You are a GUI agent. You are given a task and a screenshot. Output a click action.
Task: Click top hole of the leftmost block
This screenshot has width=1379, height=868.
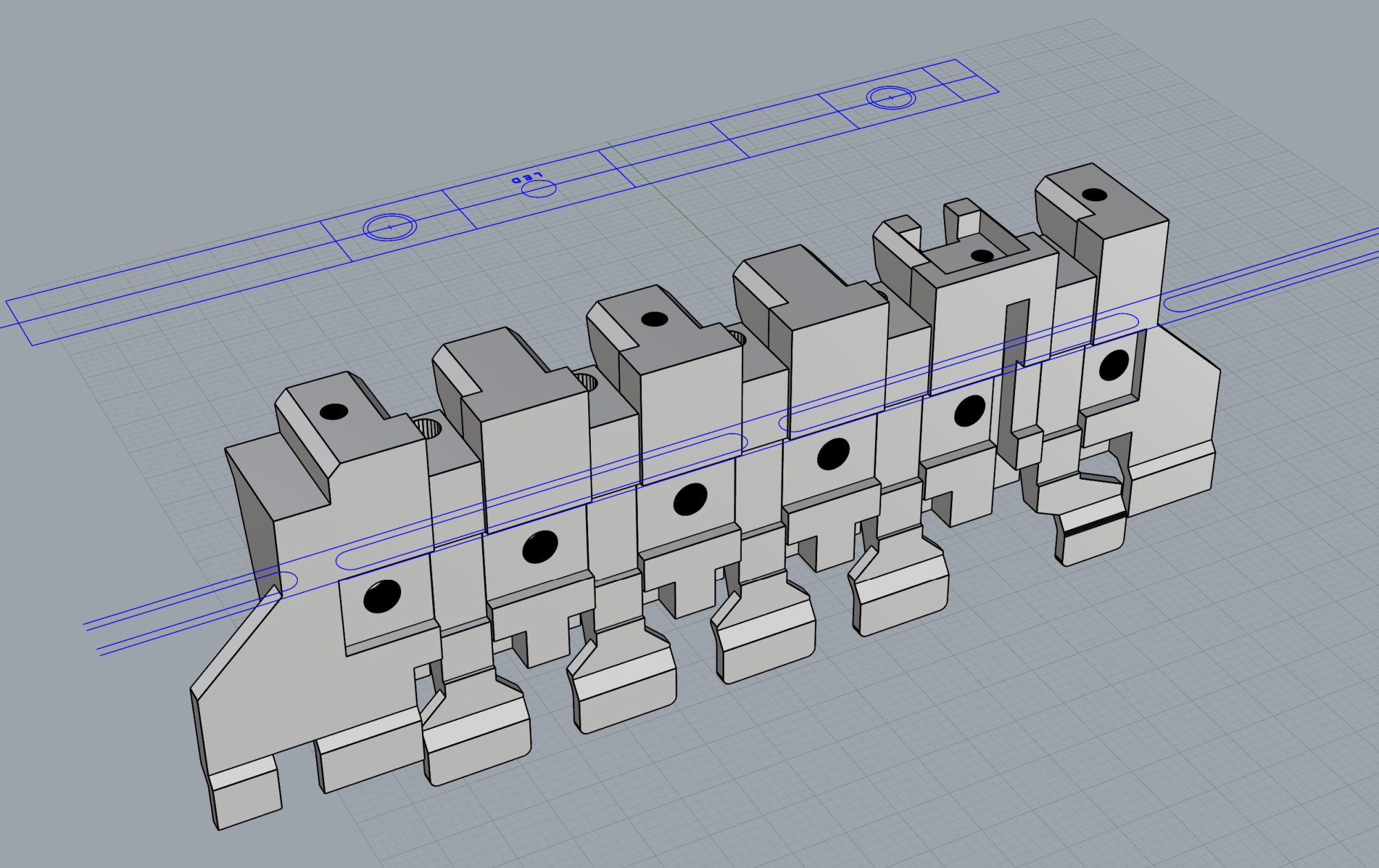pos(334,412)
